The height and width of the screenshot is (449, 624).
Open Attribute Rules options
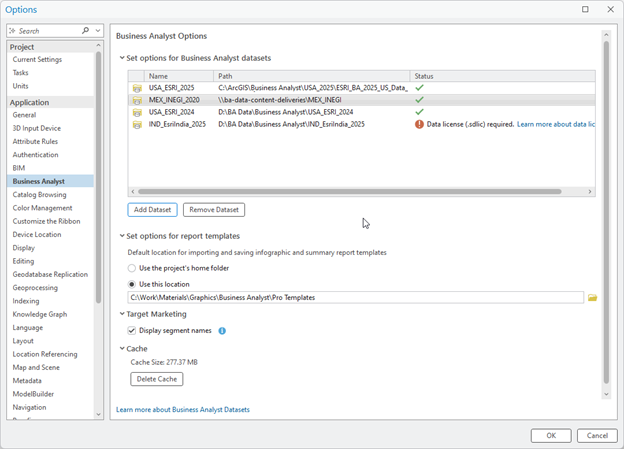(x=35, y=141)
